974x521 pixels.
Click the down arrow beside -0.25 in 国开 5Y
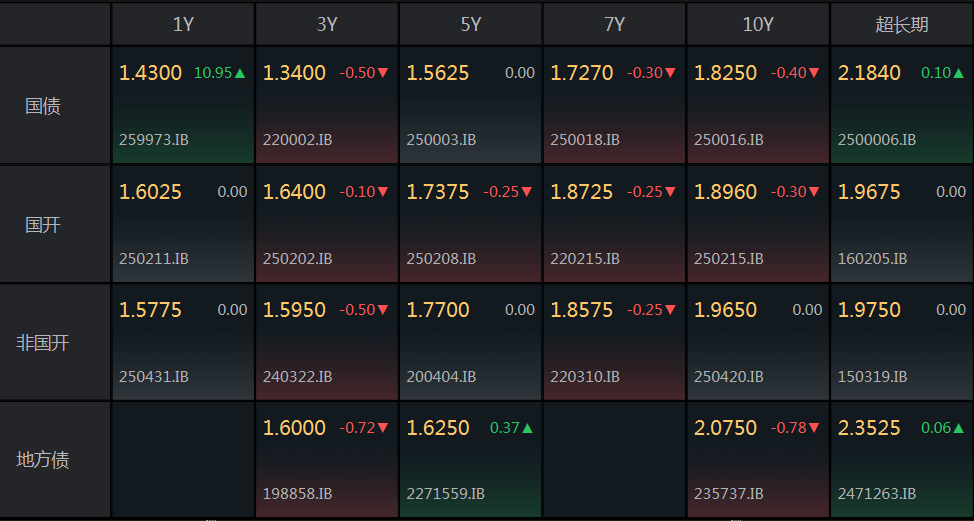point(527,192)
